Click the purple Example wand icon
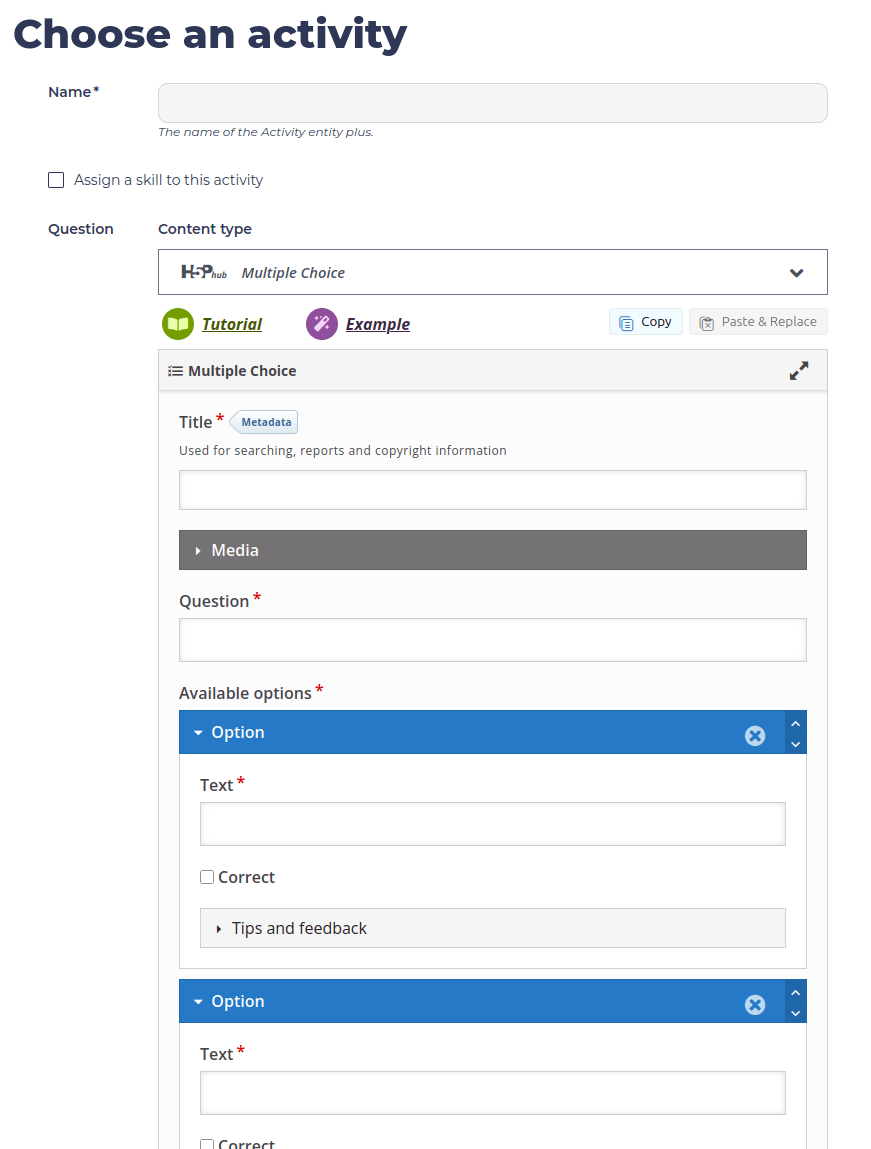Image resolution: width=871 pixels, height=1149 pixels. pos(322,324)
